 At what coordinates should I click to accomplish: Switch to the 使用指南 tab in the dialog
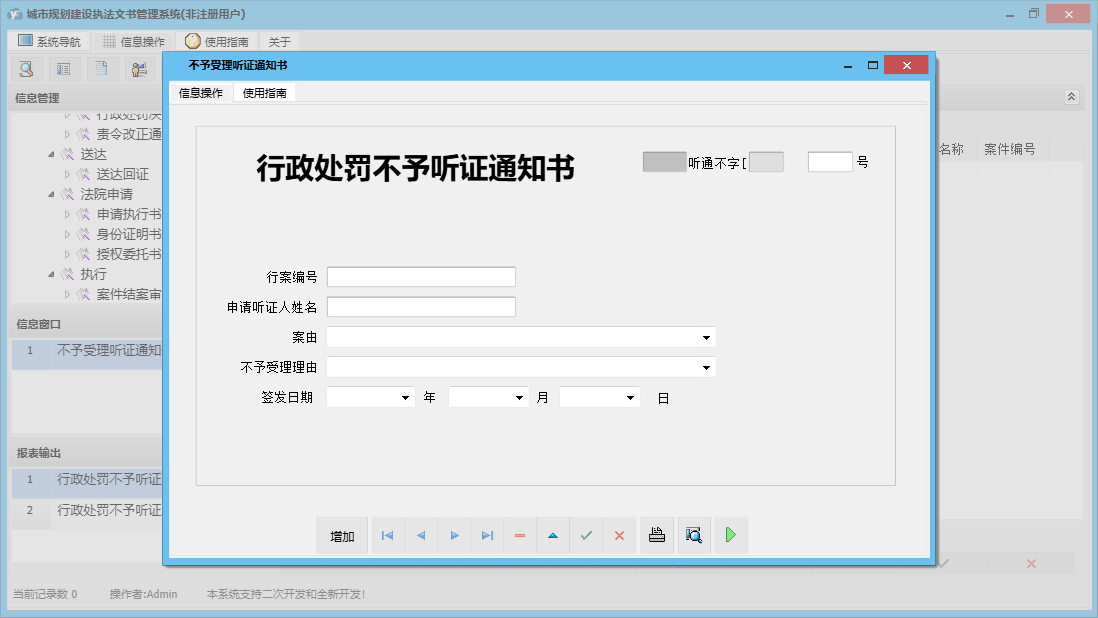(x=263, y=92)
